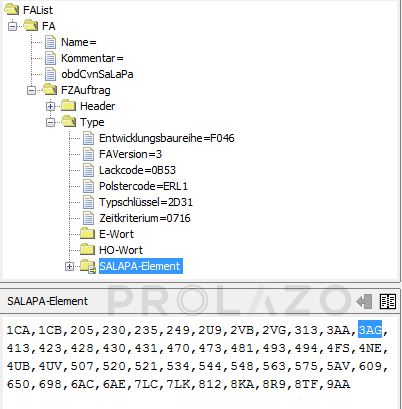Click the highlighted 3AG code in the editor

point(370,330)
